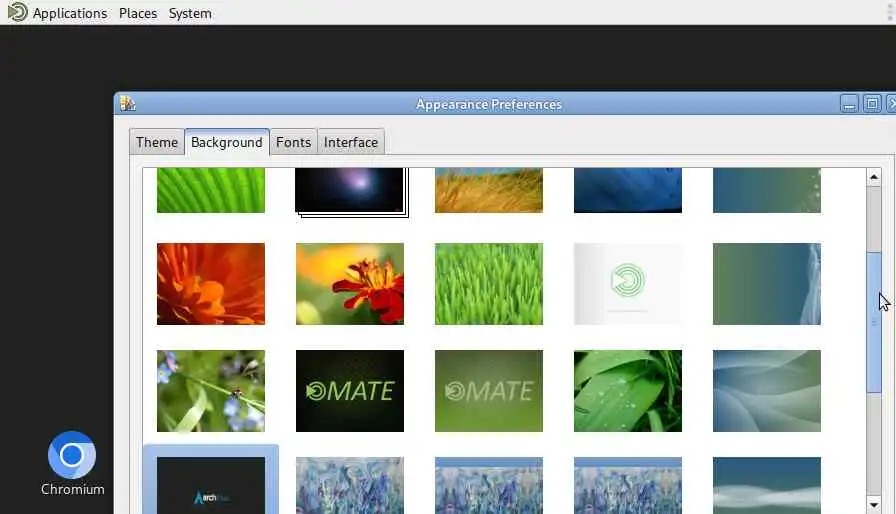Choose the teal gradient wallpaper with bubbles
Screen dimensions: 896x514
point(767,190)
